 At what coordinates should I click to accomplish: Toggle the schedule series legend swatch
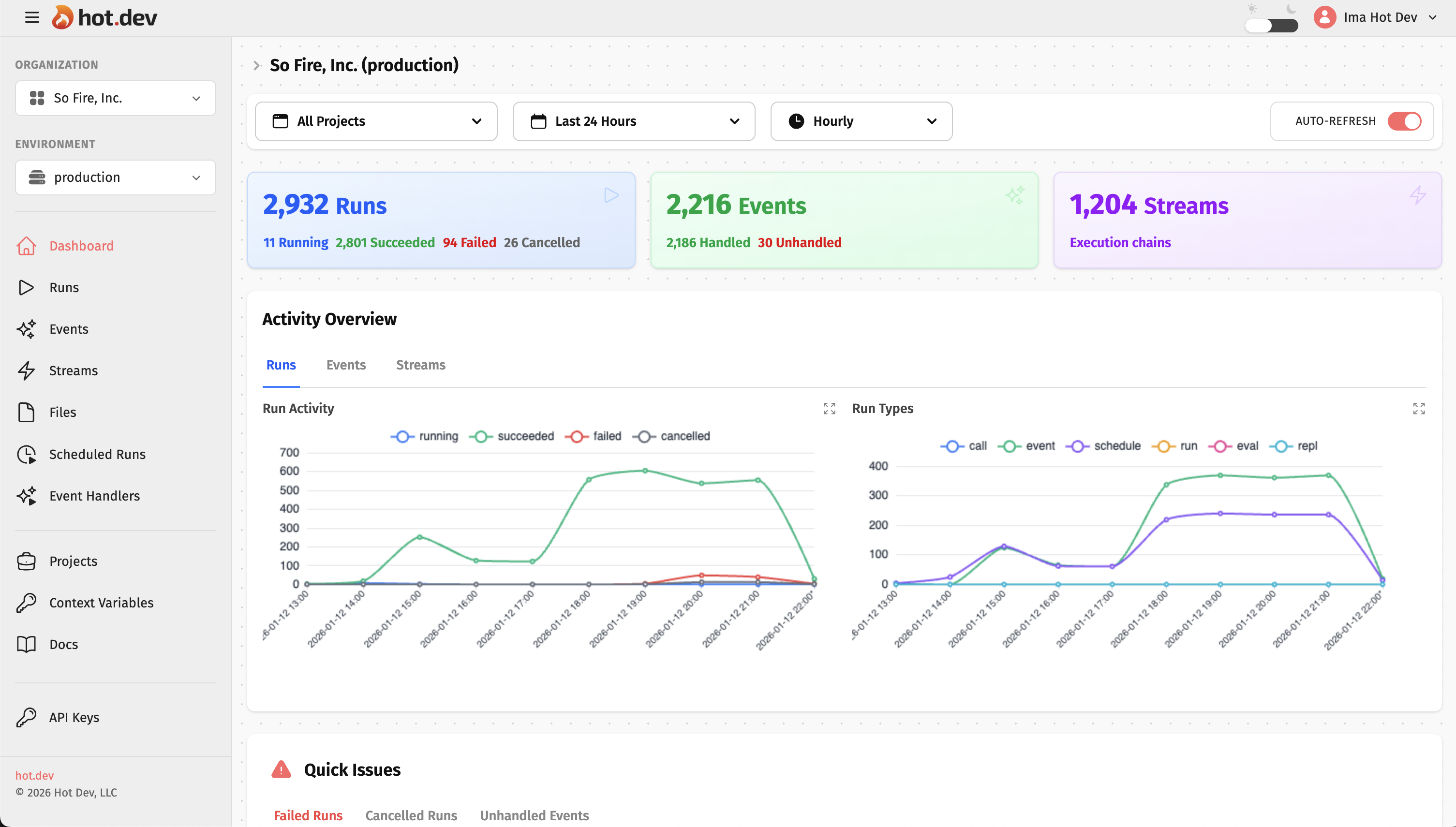pos(1077,446)
